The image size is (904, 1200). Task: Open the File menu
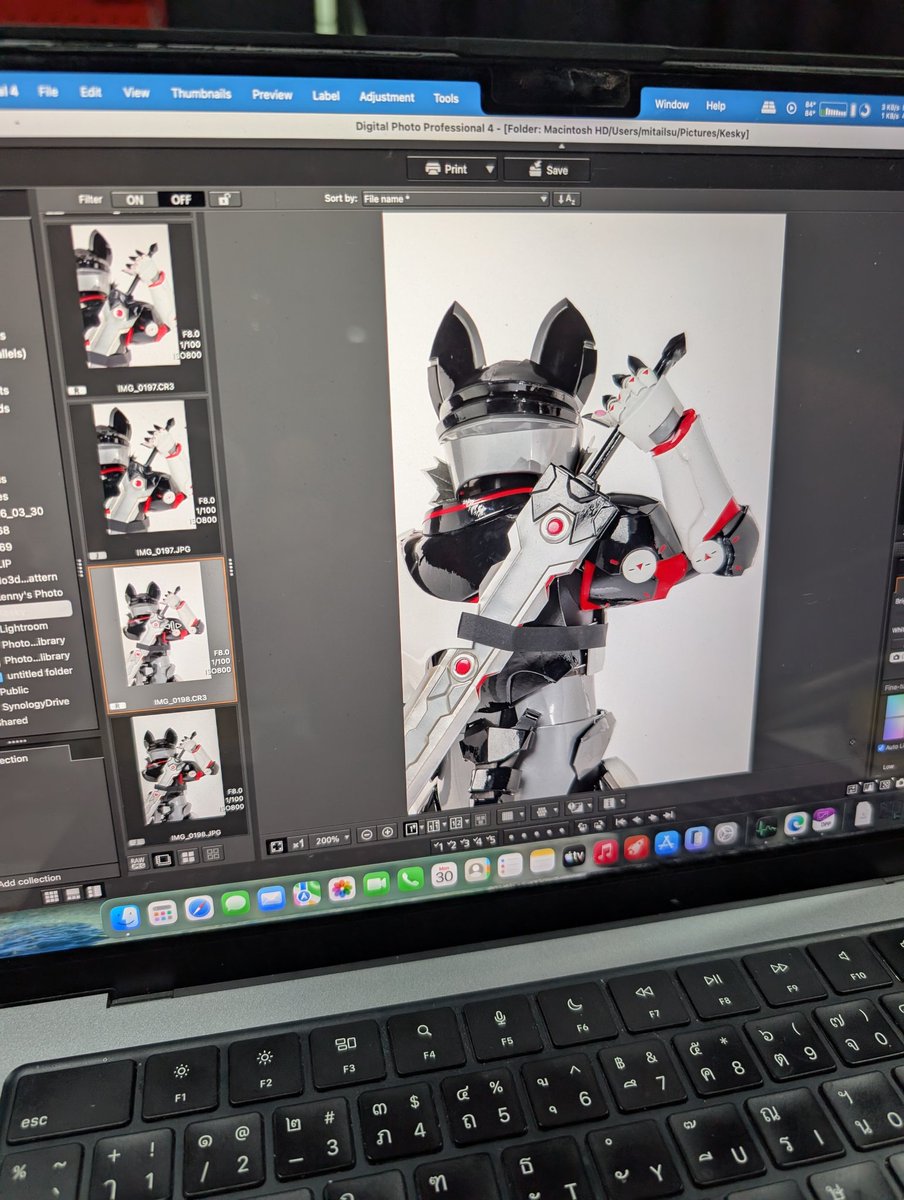48,91
